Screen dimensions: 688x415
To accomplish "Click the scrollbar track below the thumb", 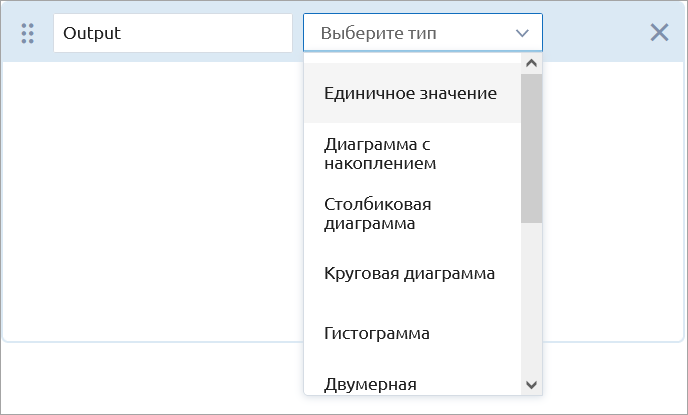I will point(531,298).
